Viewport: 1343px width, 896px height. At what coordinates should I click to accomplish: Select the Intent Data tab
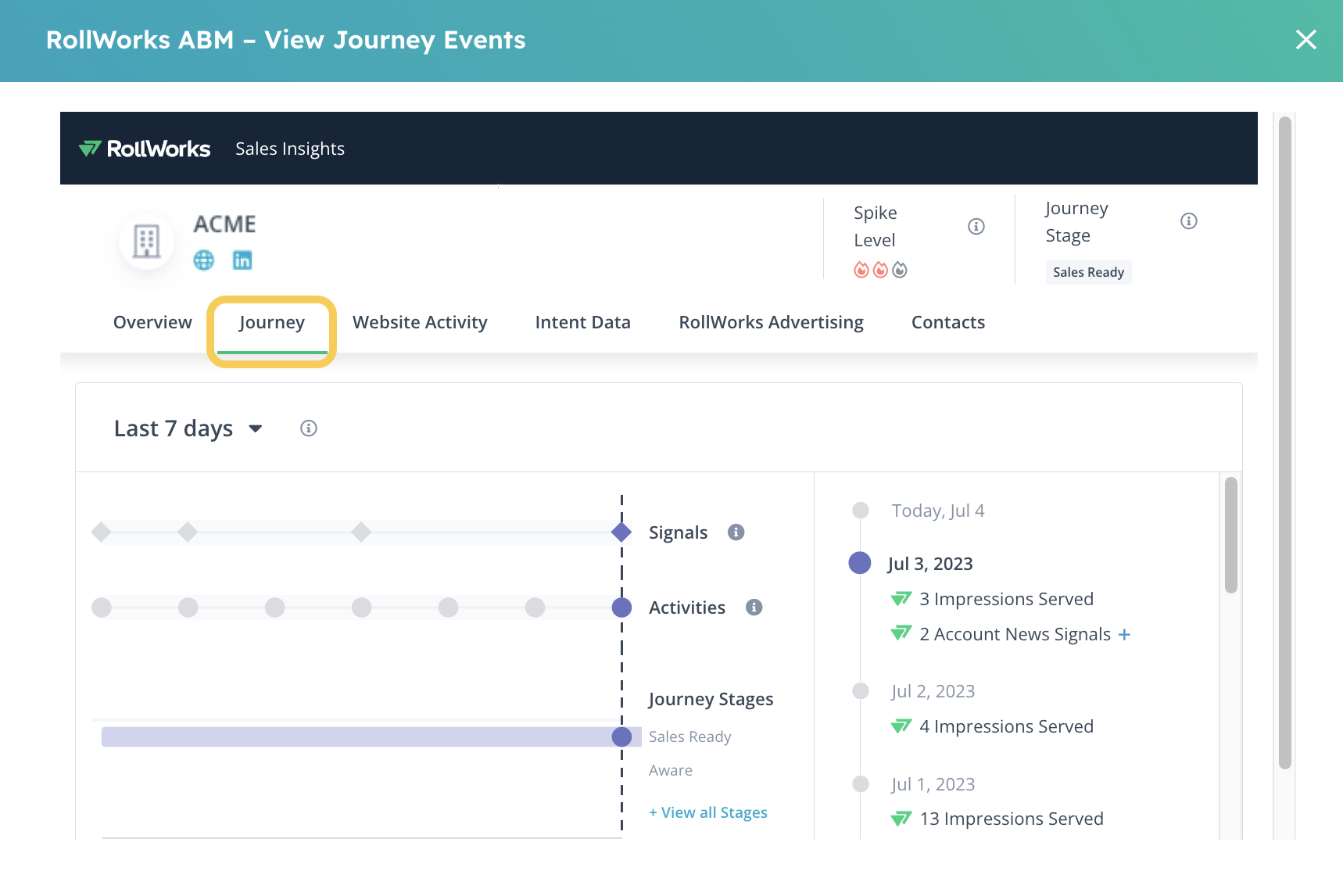tap(582, 322)
